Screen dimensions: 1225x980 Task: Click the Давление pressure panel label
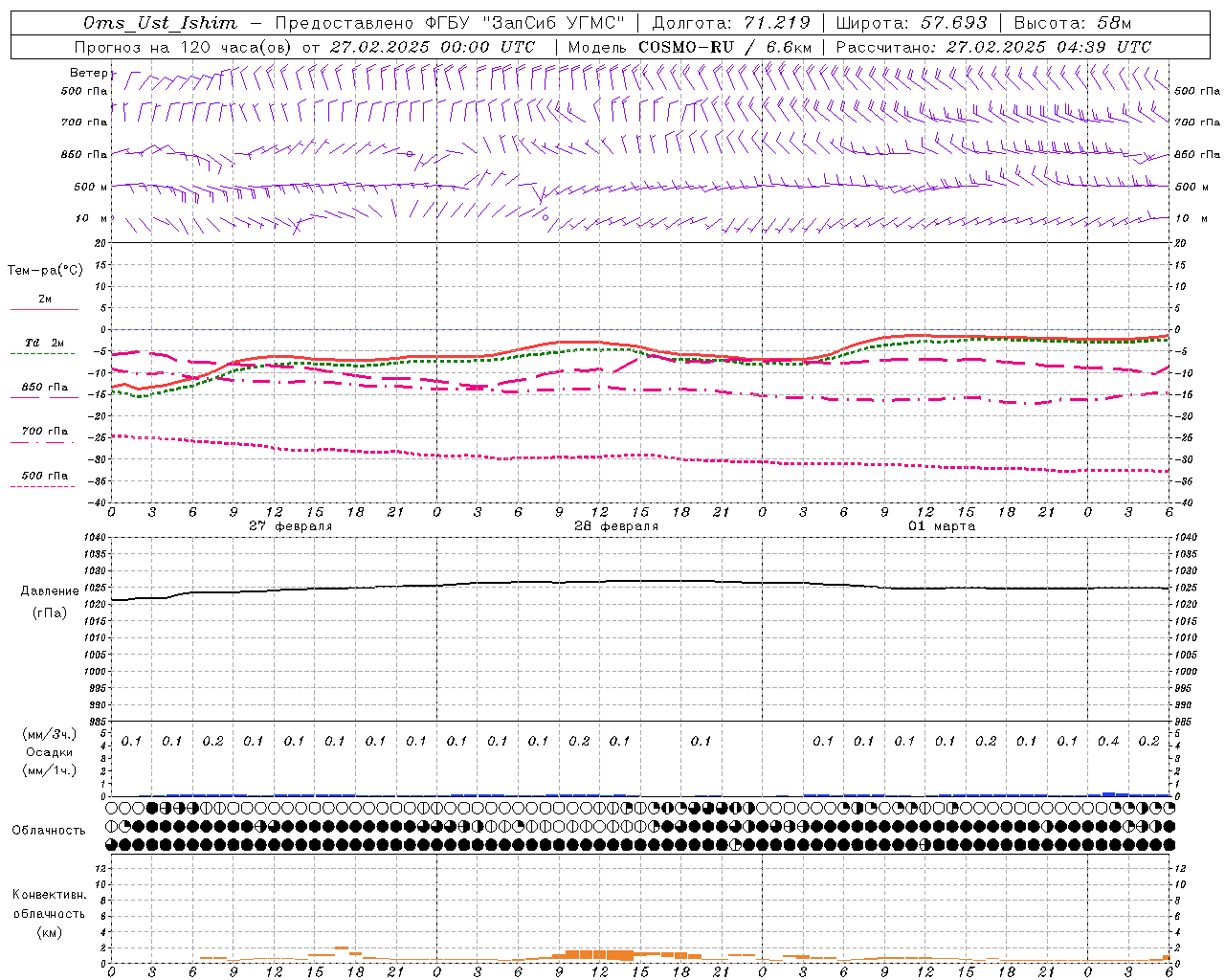coord(50,591)
